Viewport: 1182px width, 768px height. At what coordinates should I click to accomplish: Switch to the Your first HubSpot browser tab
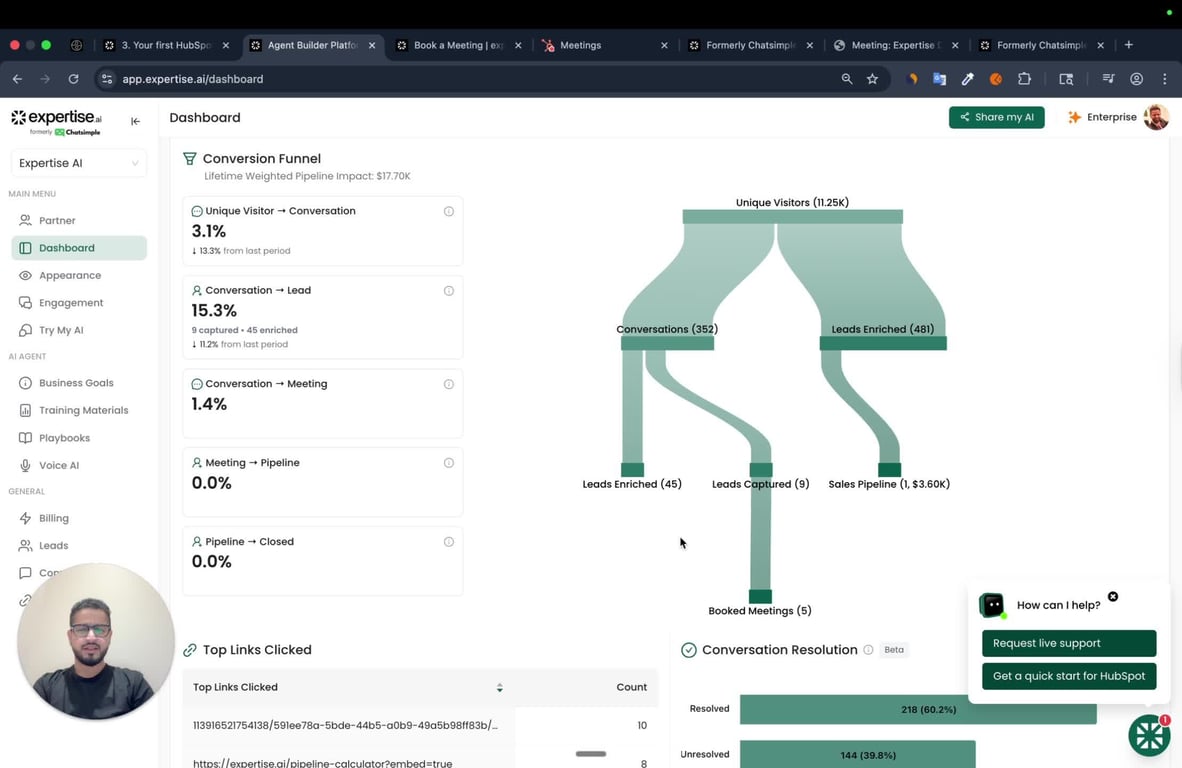166,45
